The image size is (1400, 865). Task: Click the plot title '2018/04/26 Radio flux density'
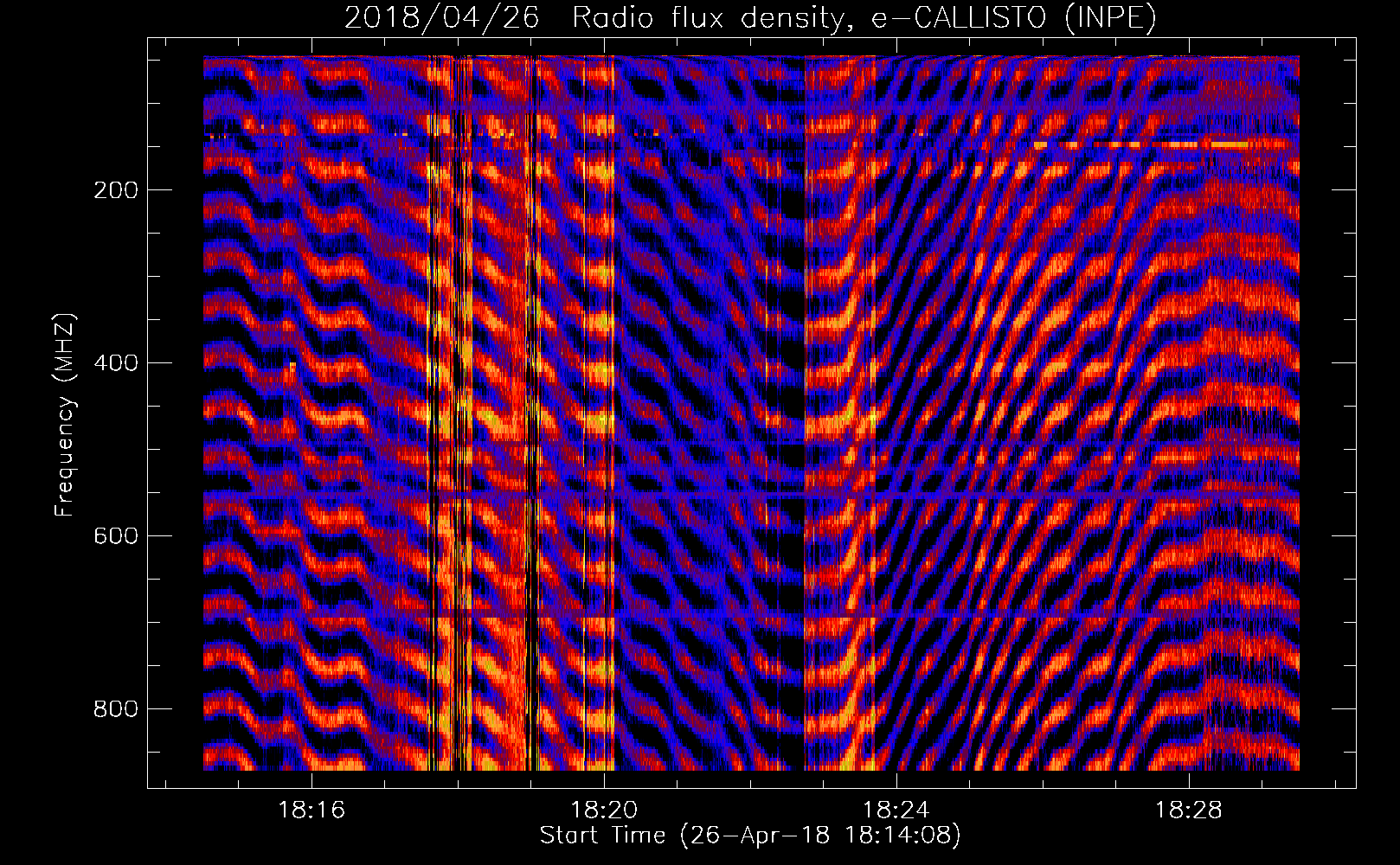click(x=750, y=17)
